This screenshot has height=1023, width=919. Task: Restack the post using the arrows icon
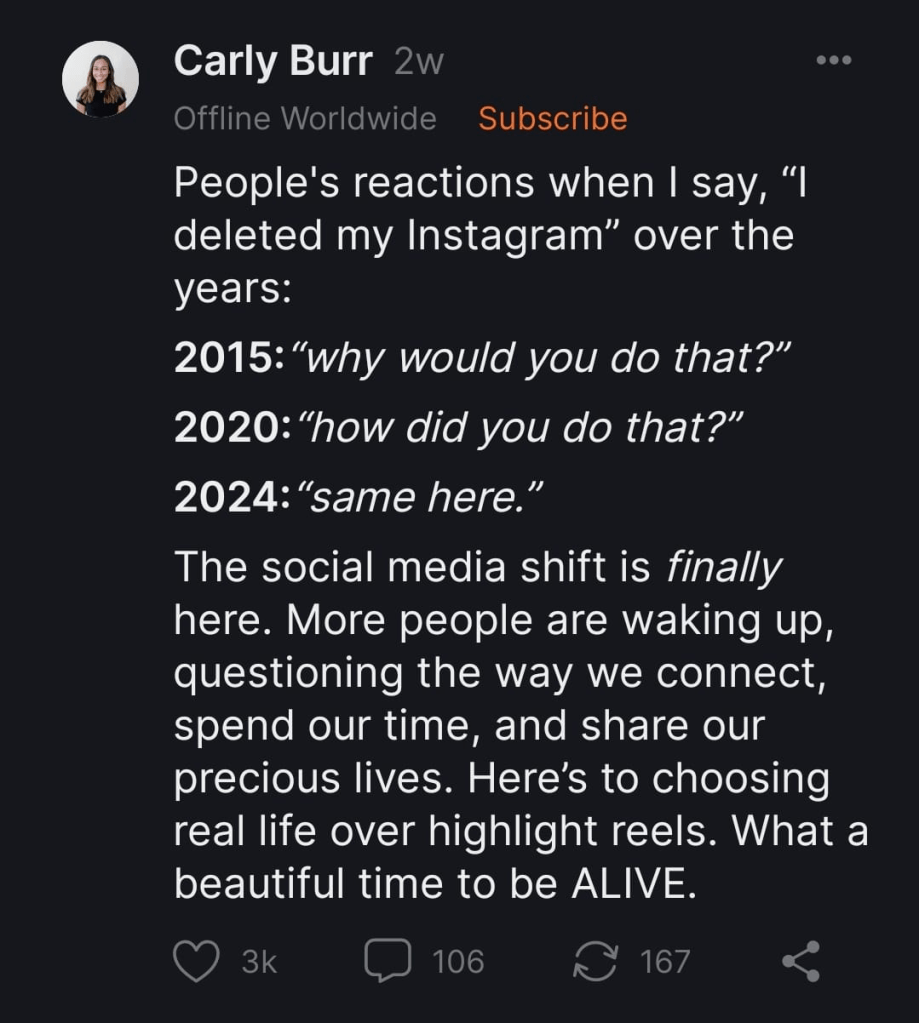coord(595,961)
